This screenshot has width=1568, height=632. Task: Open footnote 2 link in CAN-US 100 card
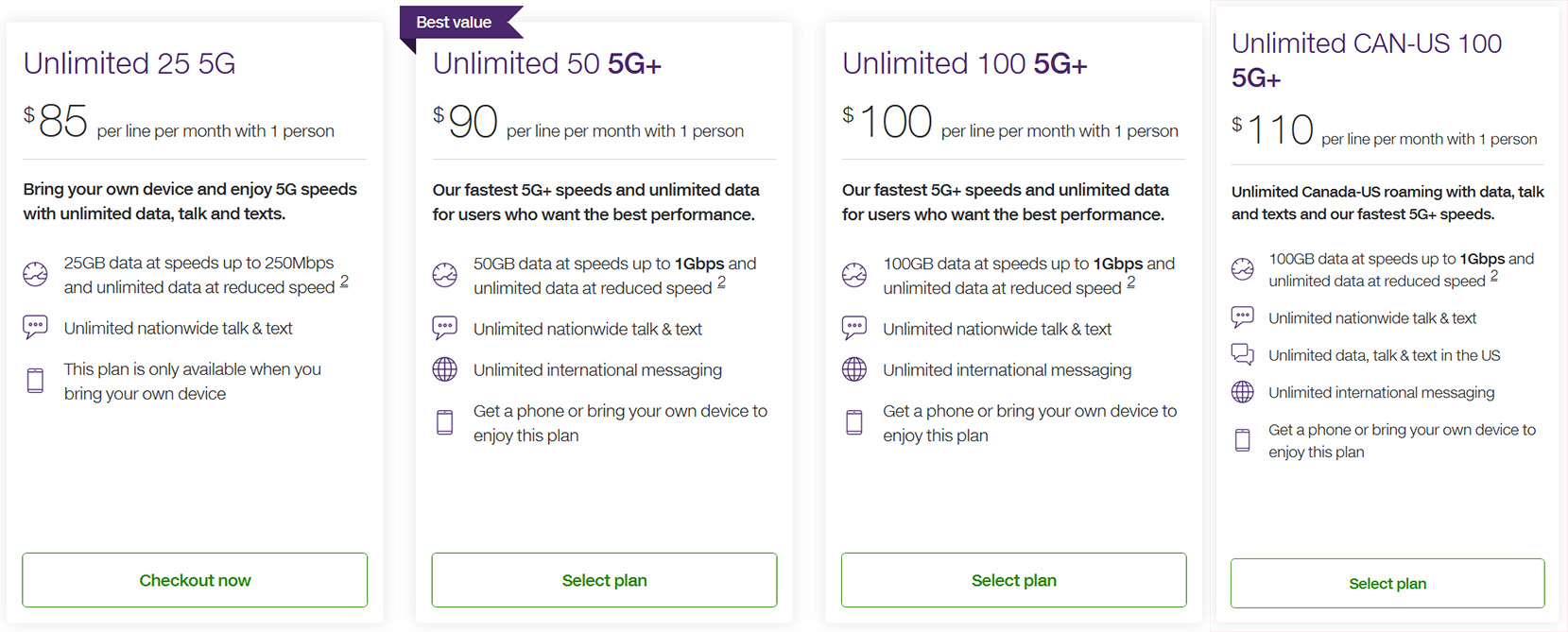[1493, 276]
